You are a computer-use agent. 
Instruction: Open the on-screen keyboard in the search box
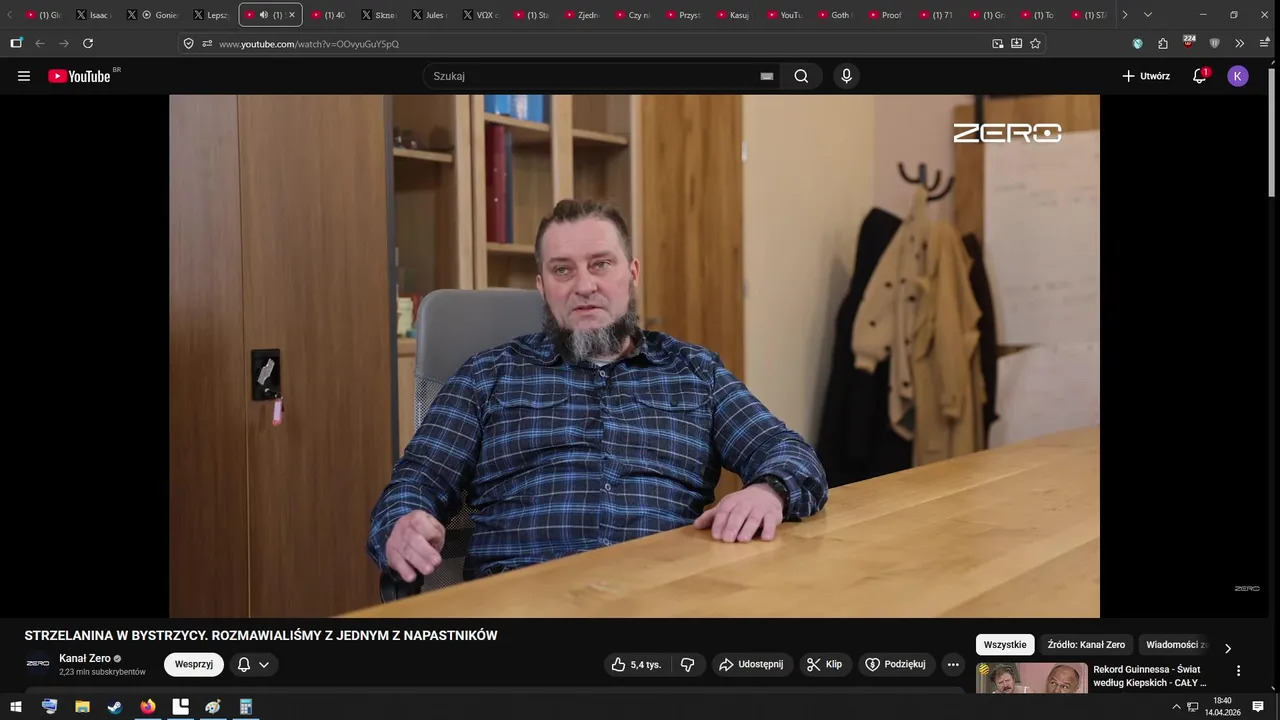(x=767, y=76)
